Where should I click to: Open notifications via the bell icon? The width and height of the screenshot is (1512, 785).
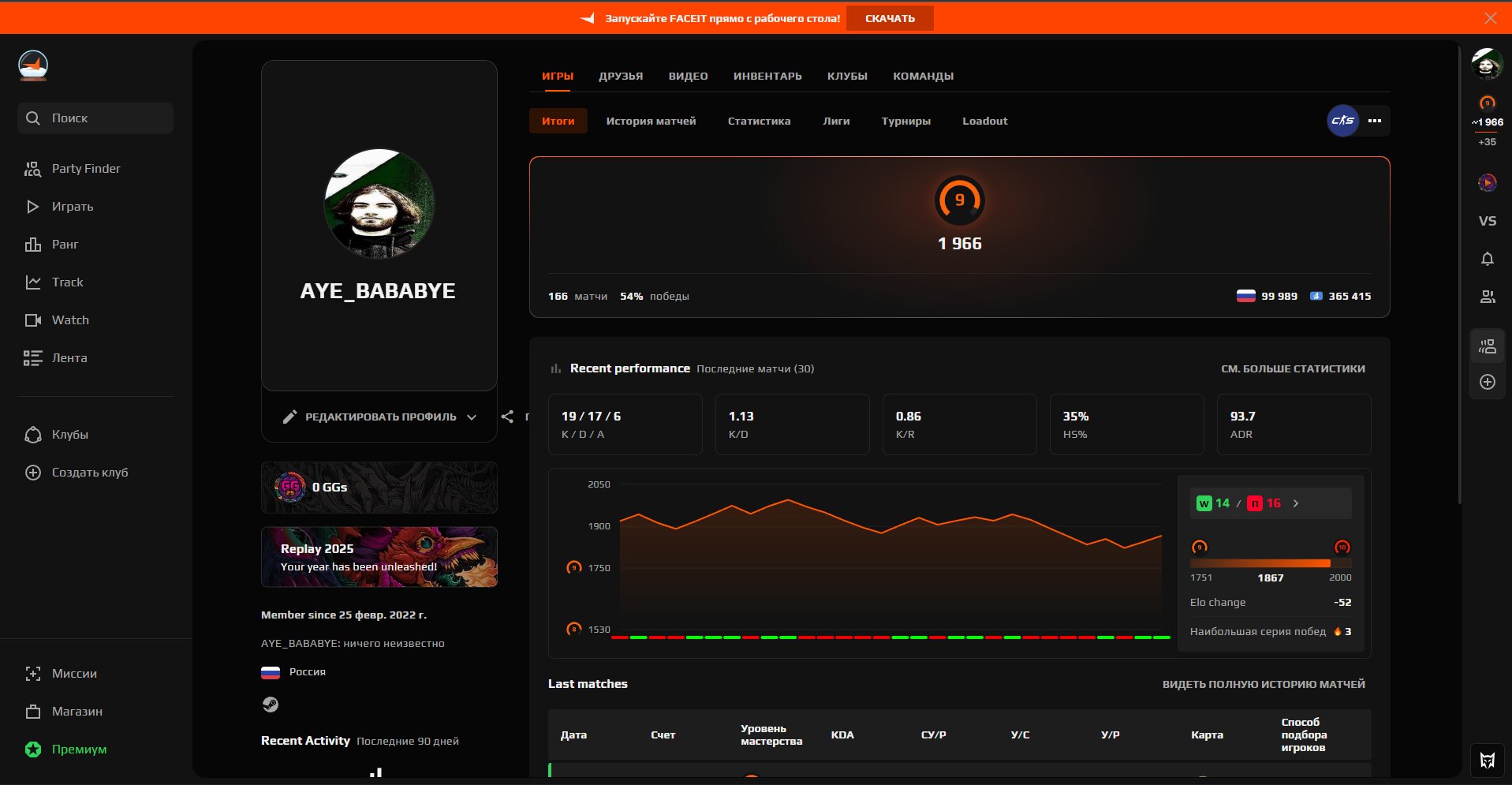[x=1487, y=259]
